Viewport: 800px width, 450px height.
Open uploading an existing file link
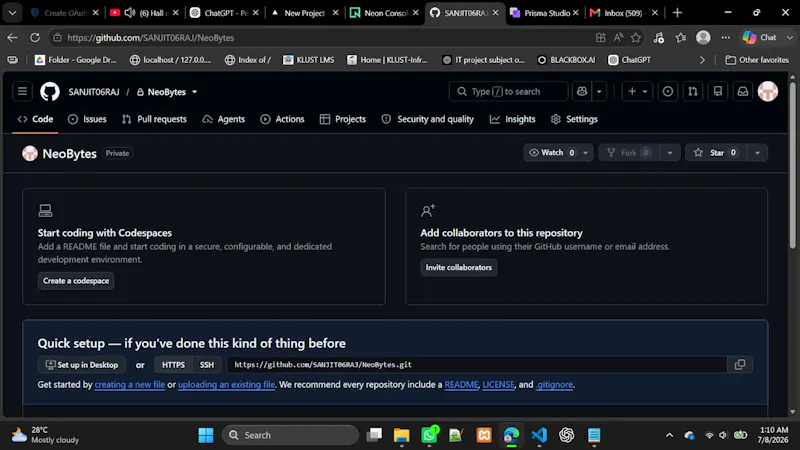click(226, 384)
